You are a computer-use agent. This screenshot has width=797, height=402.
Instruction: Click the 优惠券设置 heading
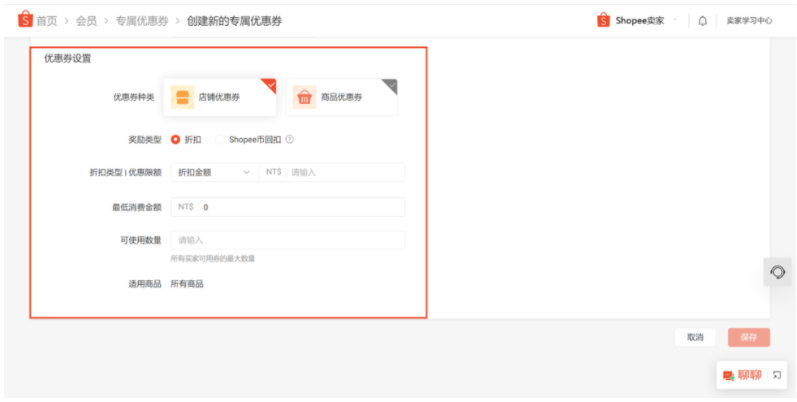click(x=68, y=58)
